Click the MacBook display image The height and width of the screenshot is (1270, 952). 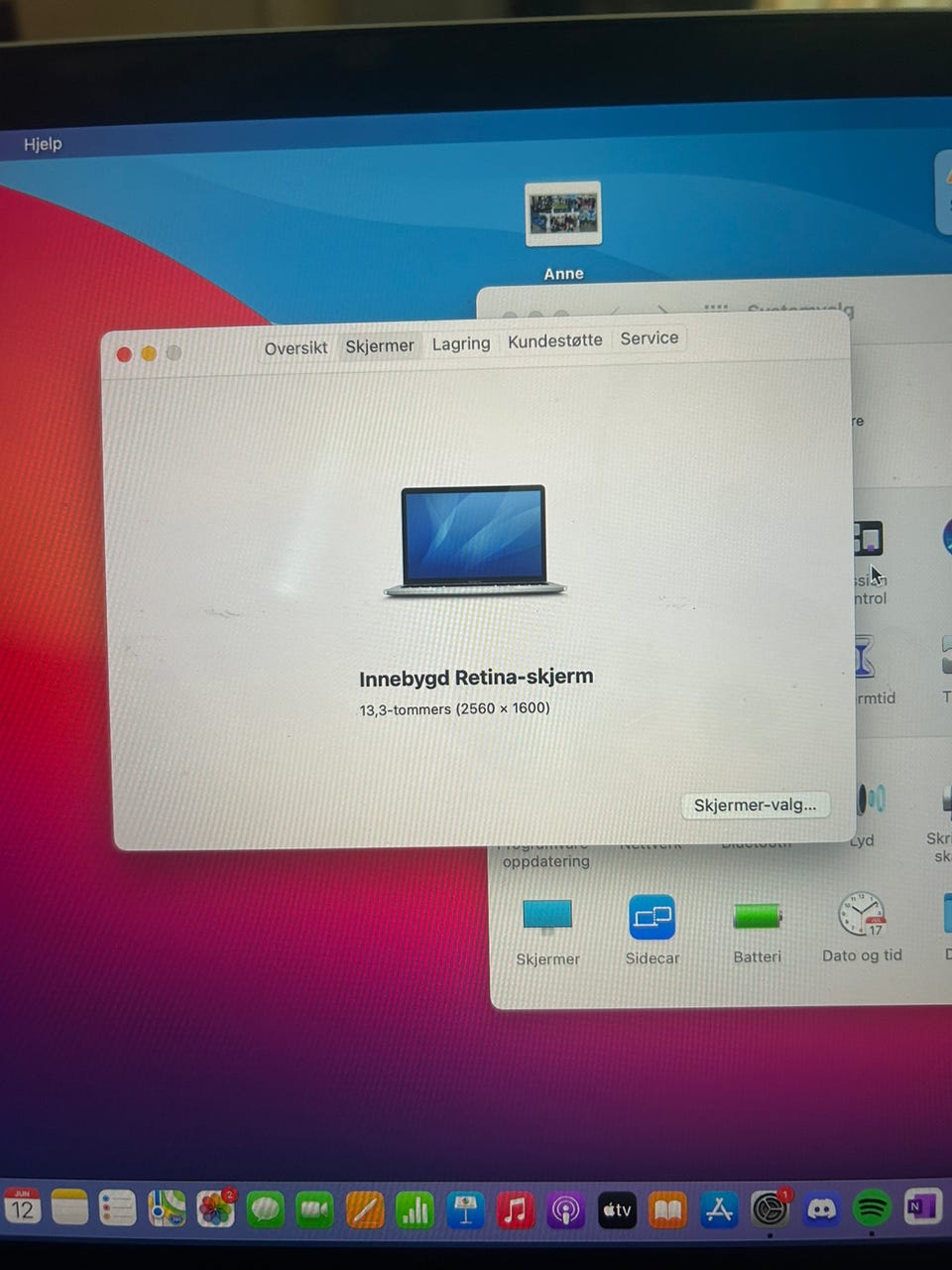pos(474,541)
